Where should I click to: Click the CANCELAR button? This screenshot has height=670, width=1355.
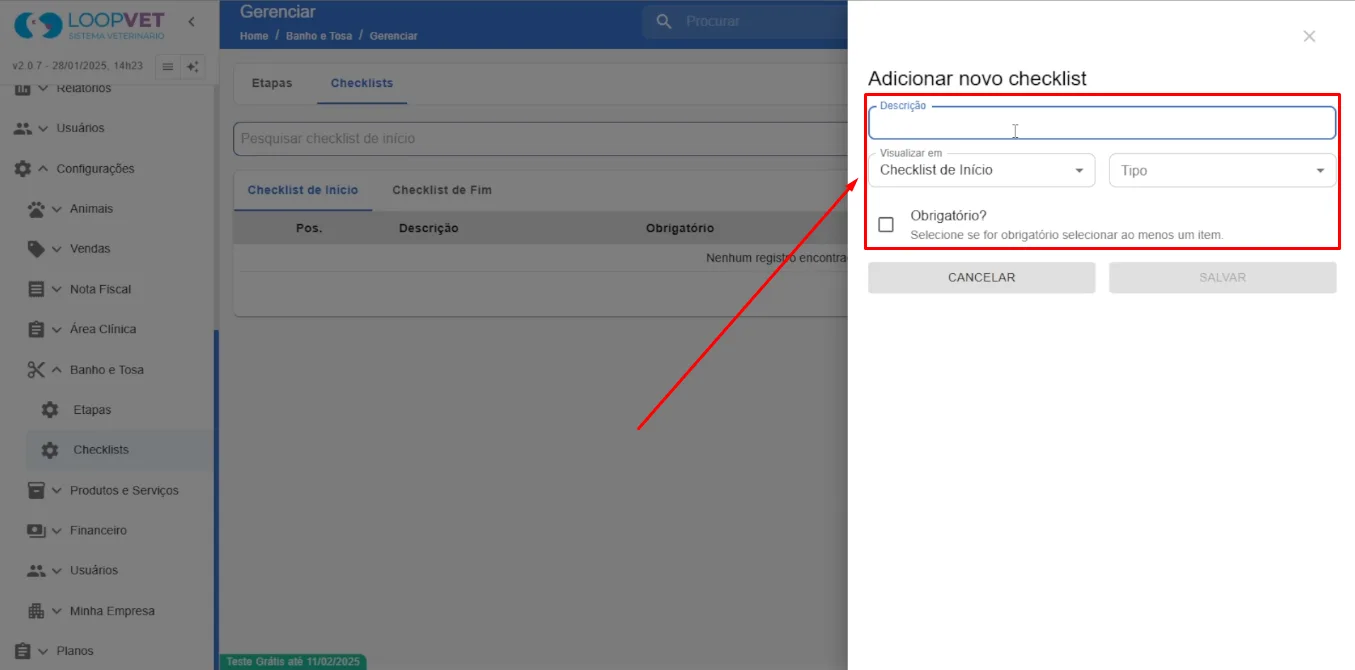point(982,278)
